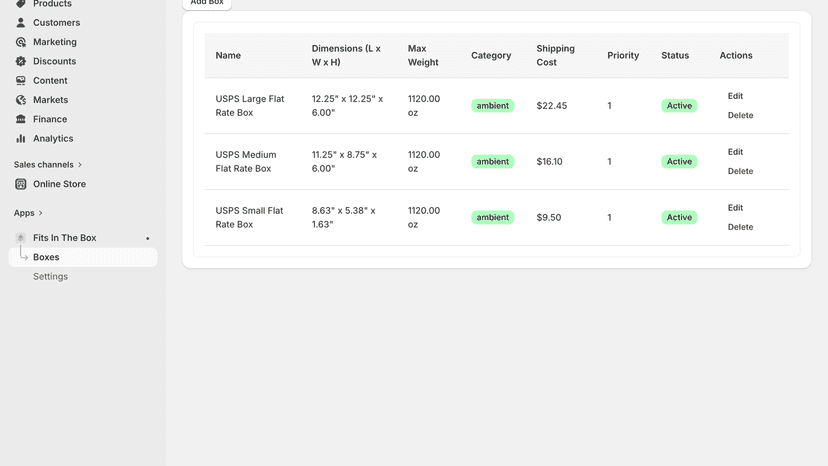Click the Markets globe icon

click(x=21, y=100)
